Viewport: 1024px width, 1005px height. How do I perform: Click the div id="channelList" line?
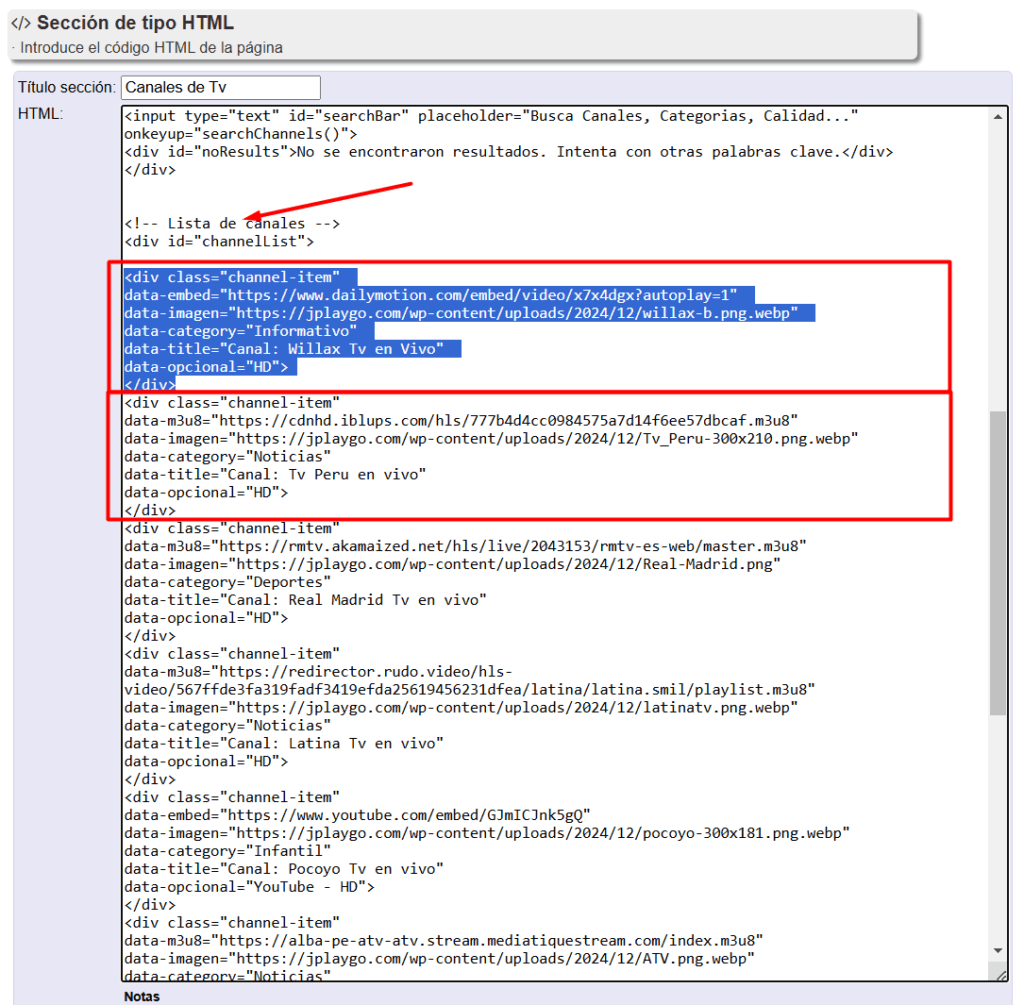point(219,242)
